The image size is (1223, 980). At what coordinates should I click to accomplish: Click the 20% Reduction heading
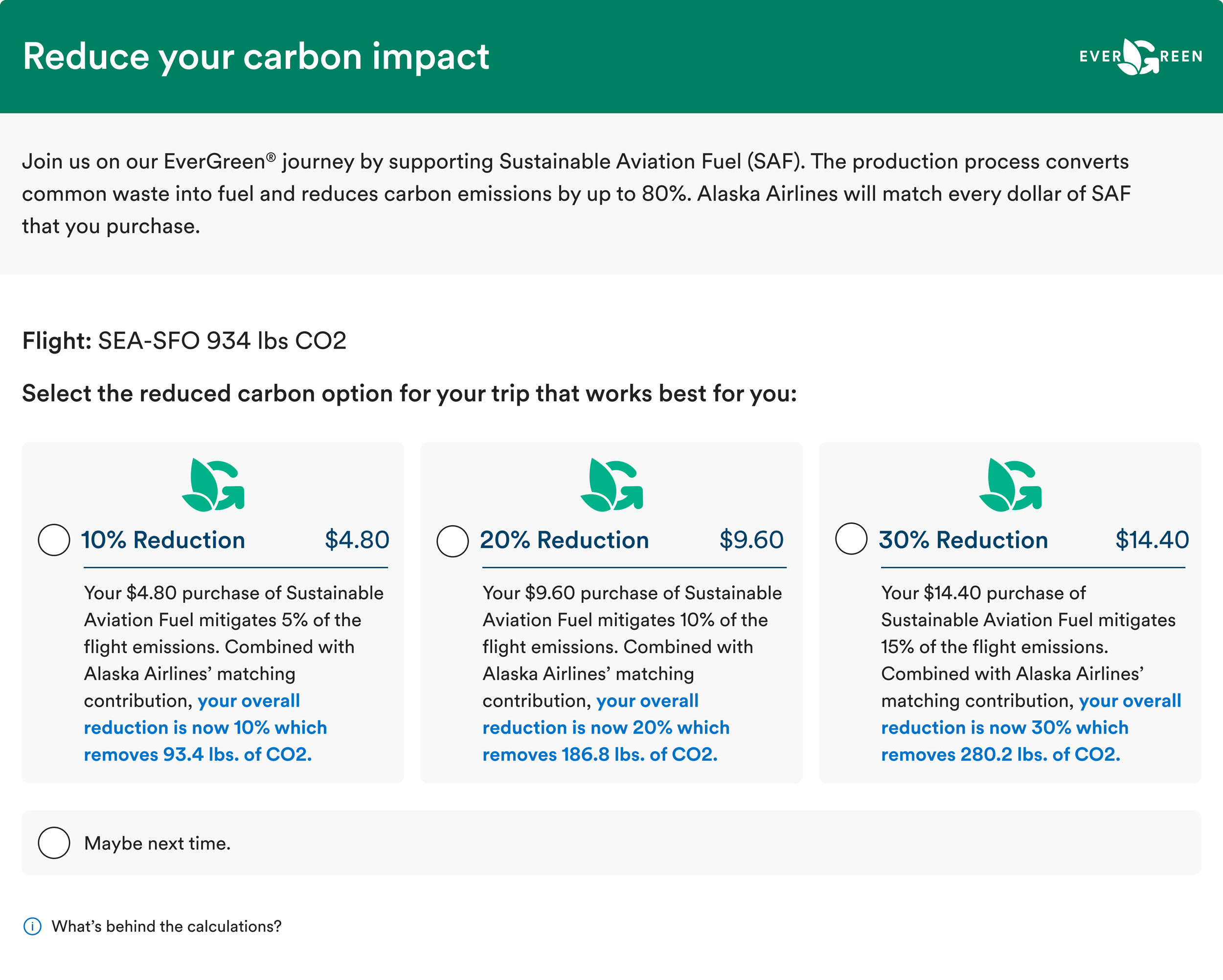(x=564, y=540)
